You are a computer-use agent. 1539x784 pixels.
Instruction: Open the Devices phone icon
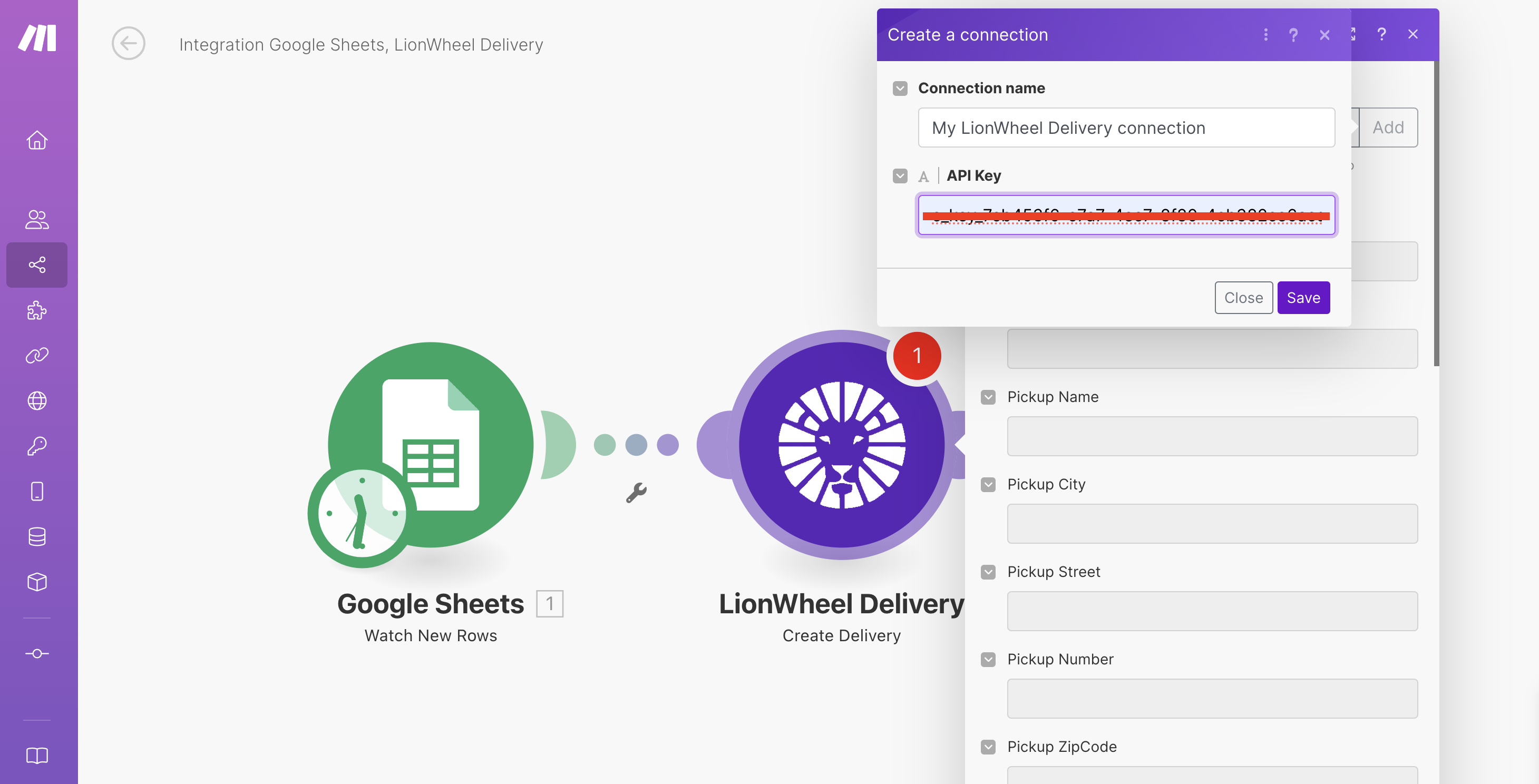click(37, 492)
